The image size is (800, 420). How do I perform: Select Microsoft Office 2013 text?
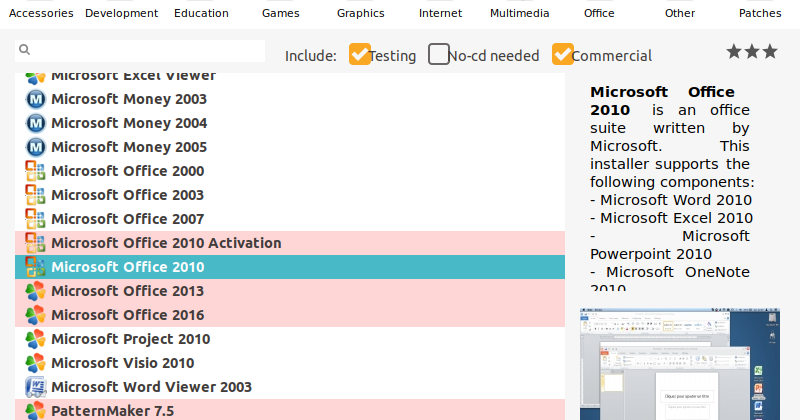128,291
